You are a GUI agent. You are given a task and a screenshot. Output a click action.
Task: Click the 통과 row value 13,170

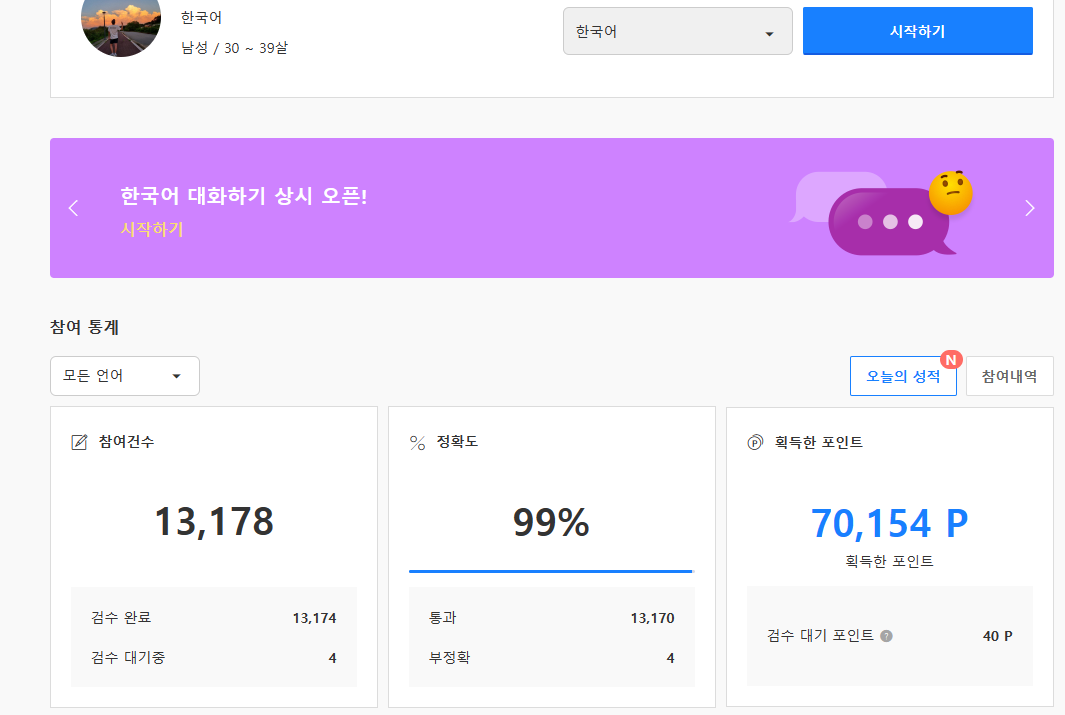pyautogui.click(x=652, y=618)
